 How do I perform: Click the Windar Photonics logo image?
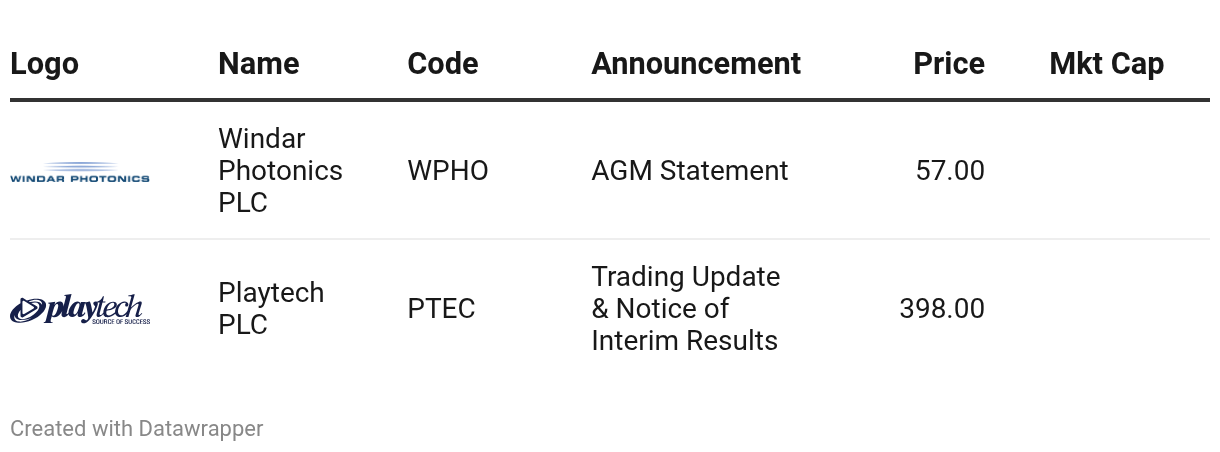(80, 173)
